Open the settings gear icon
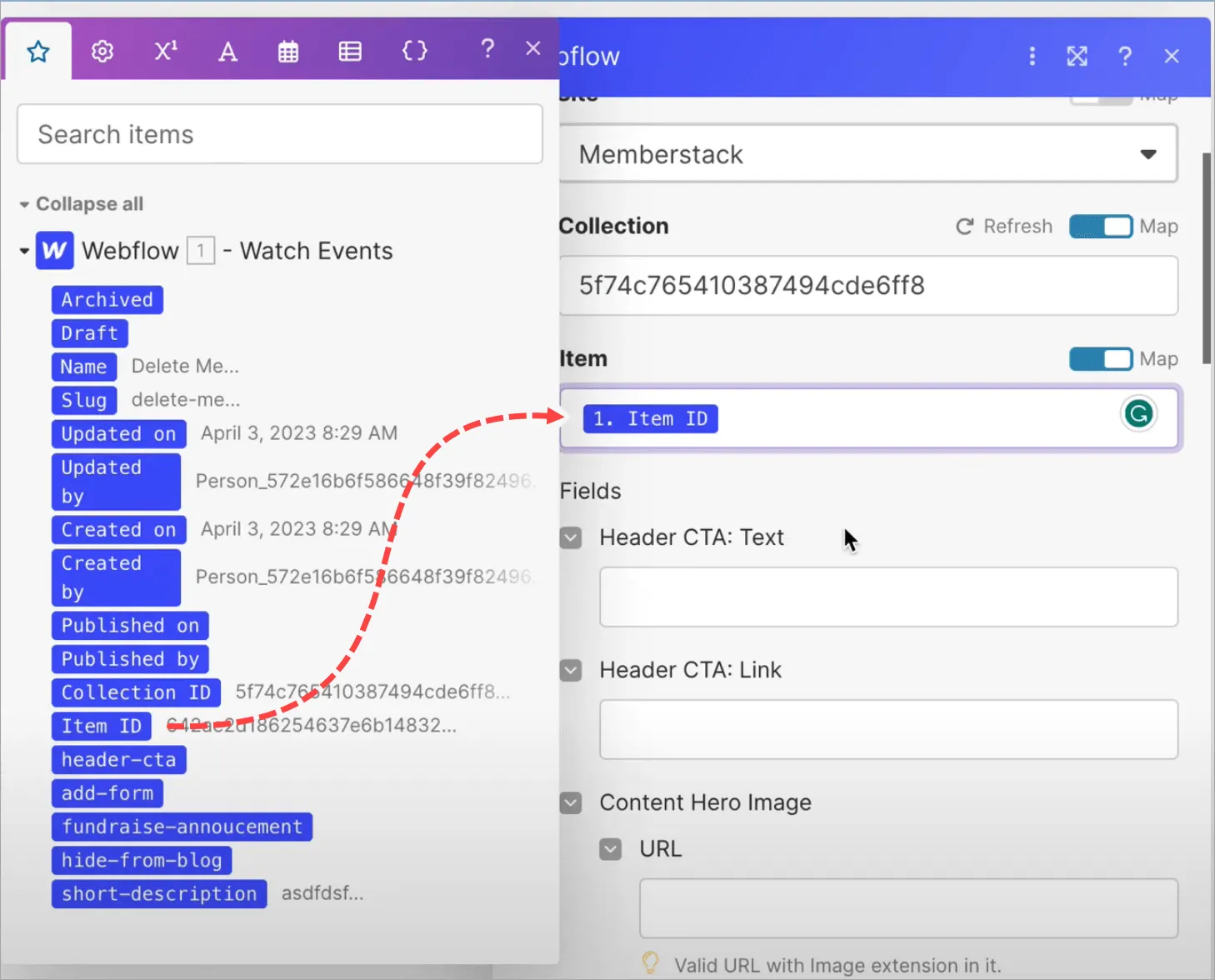This screenshot has height=980, width=1215. point(102,50)
